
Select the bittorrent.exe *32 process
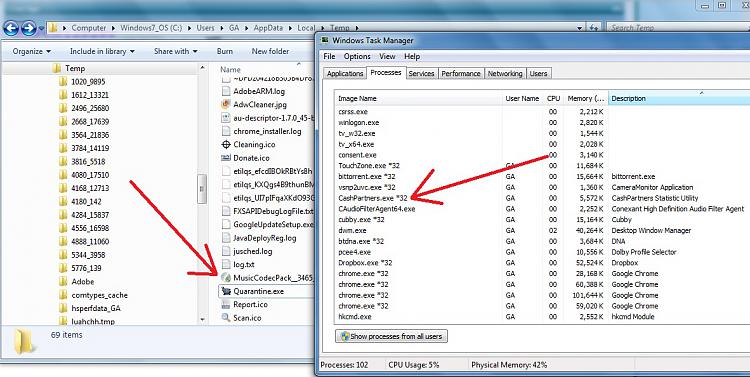[542, 177]
